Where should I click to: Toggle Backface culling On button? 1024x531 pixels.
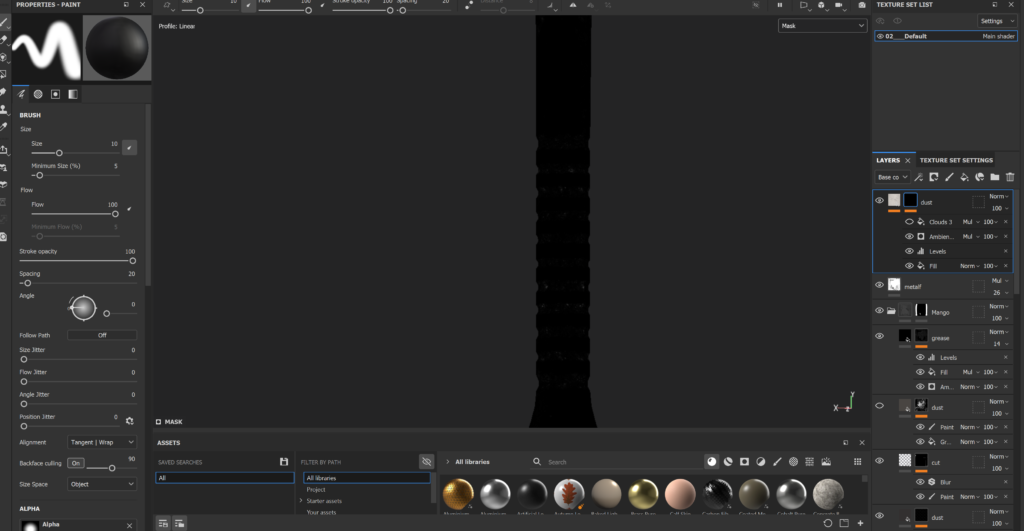tap(76, 463)
